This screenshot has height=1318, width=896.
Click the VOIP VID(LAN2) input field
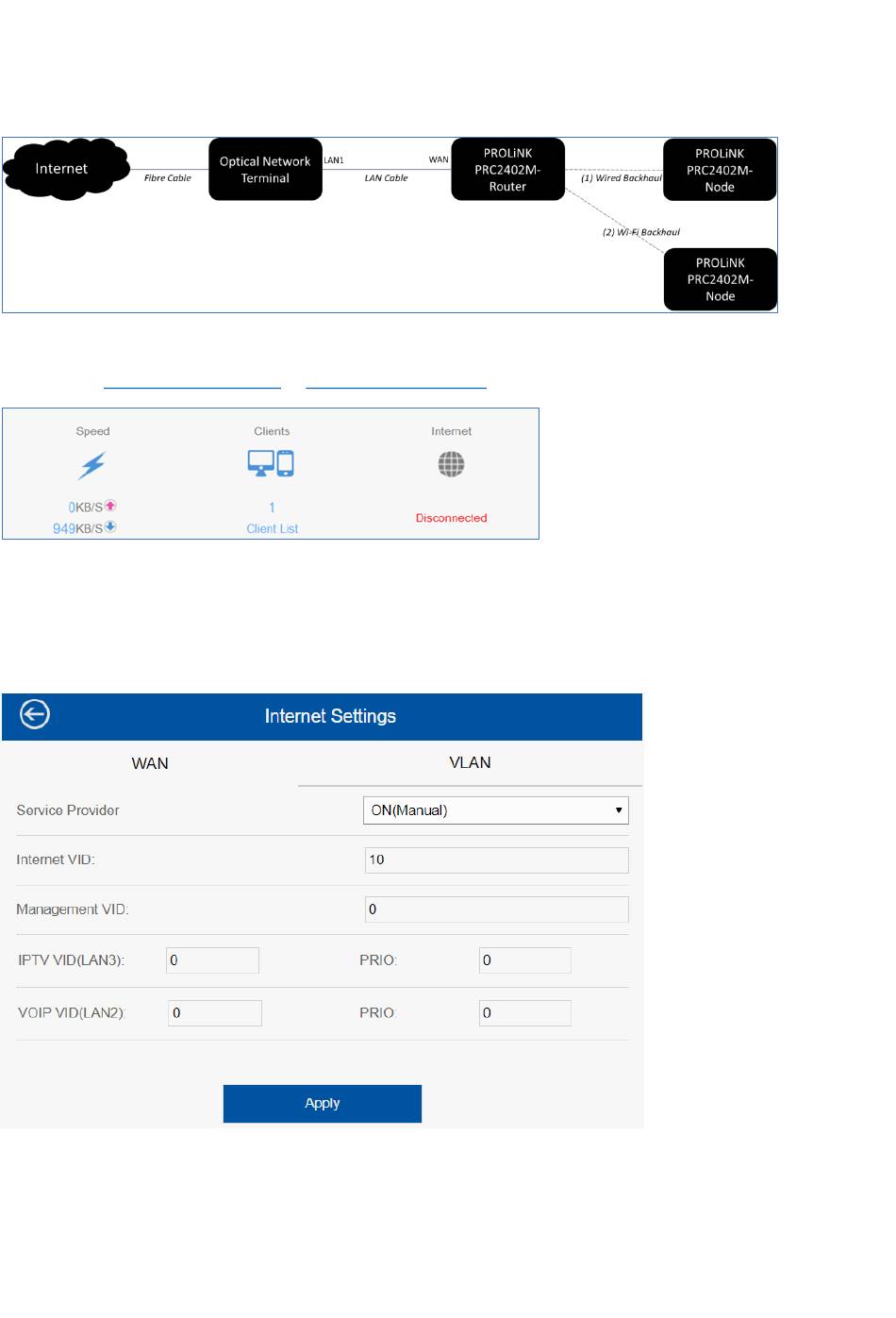click(x=214, y=1013)
